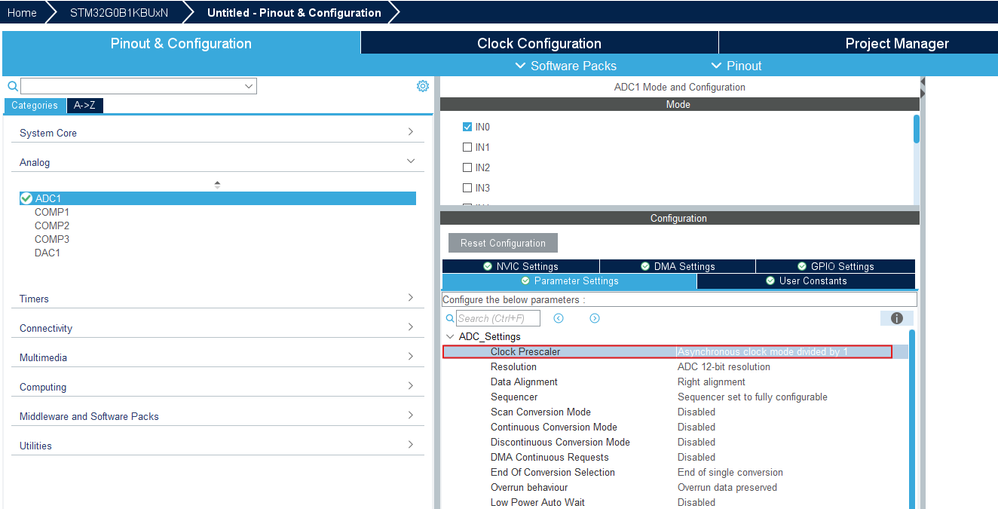Switch to the A->Z sorting tab
The image size is (998, 509).
85,106
